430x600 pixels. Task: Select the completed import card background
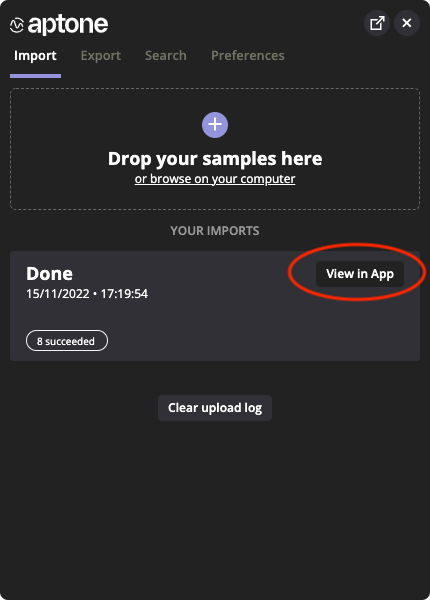point(215,306)
